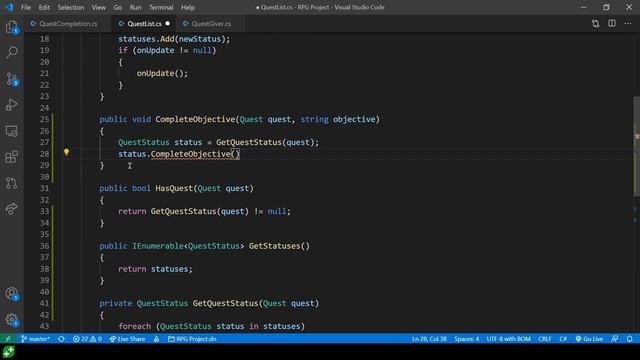Open the notifications bell
This screenshot has width=640, height=360.
tap(629, 339)
